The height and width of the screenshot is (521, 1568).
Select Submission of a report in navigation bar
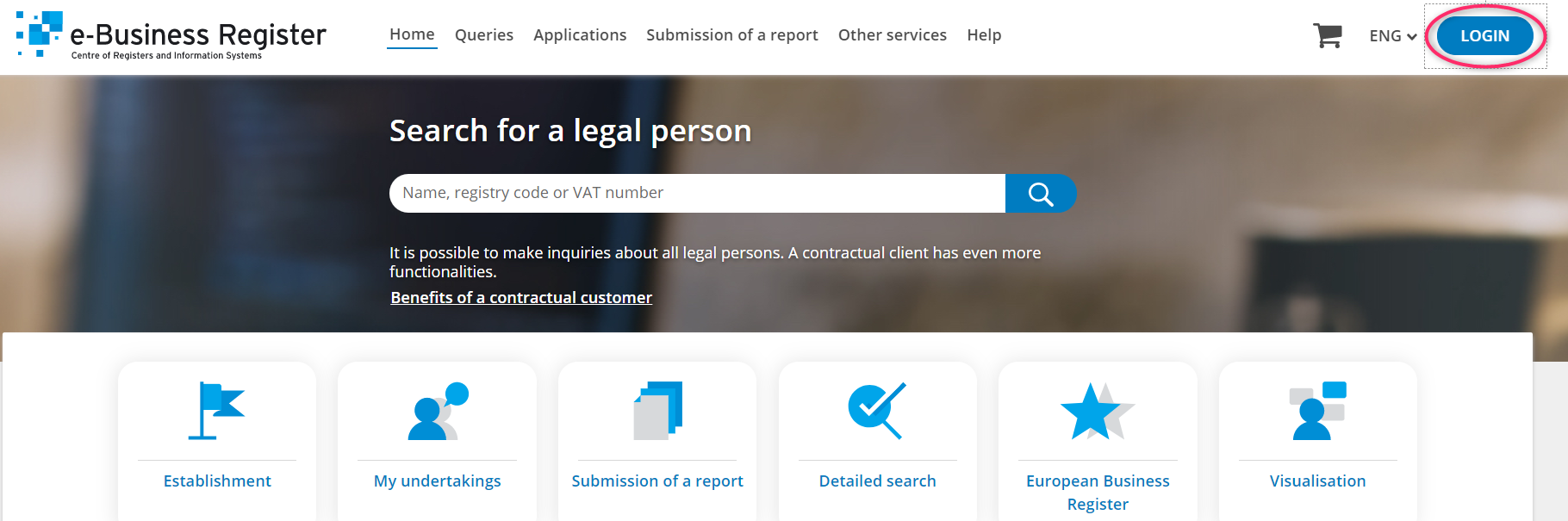pos(732,35)
